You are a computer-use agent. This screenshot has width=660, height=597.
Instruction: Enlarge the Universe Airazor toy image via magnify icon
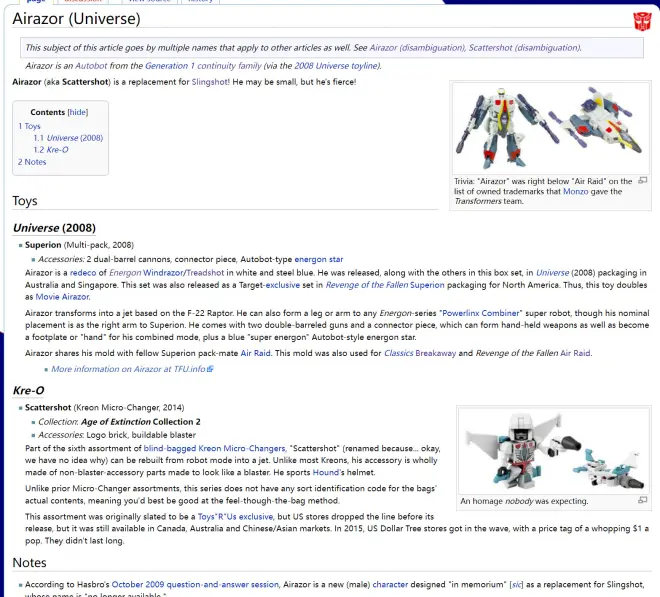click(x=642, y=181)
